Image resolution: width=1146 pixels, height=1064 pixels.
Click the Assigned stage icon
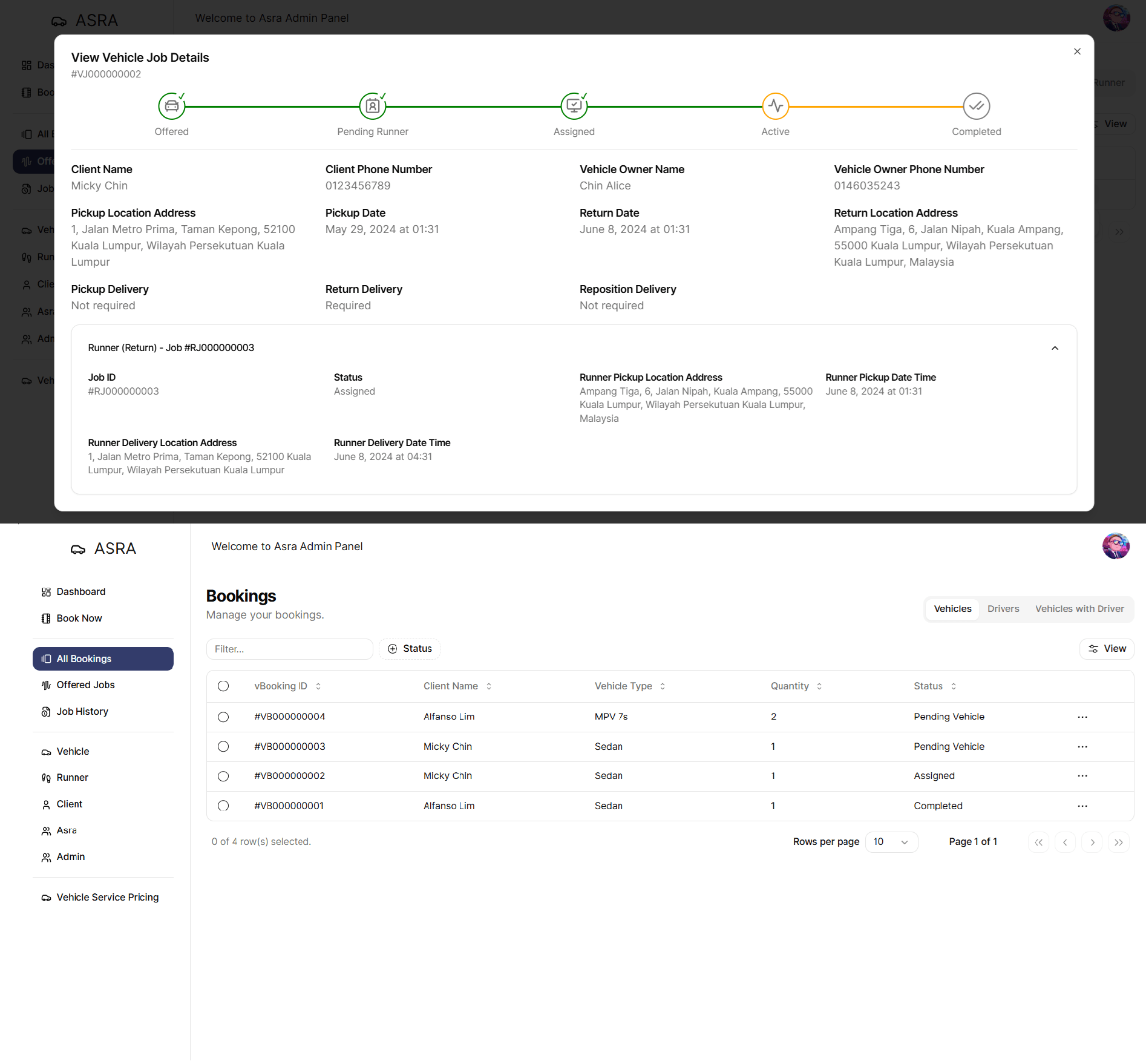click(574, 107)
